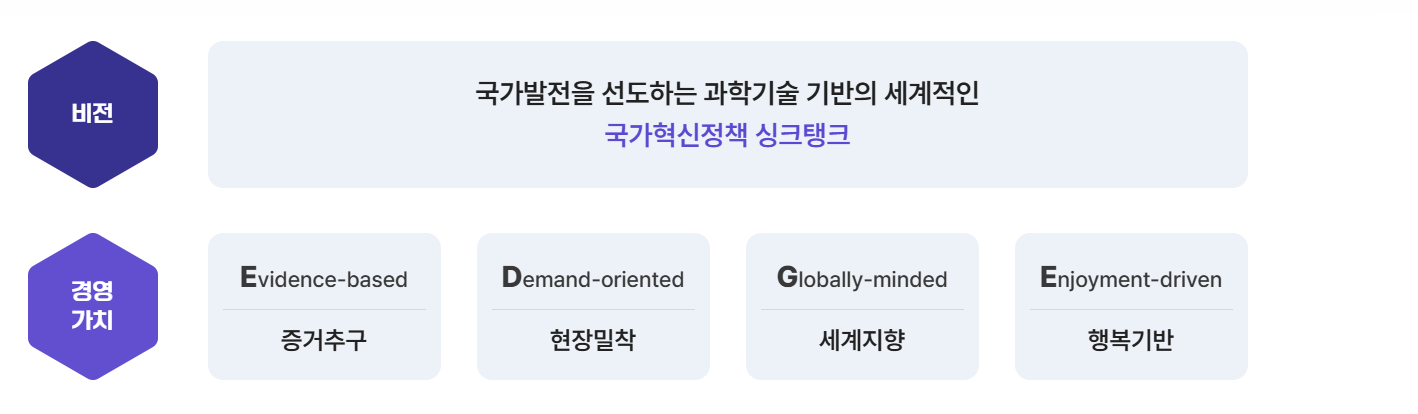This screenshot has height=414, width=1418.
Task: Click the Globally-minded heading text
Action: (x=862, y=278)
